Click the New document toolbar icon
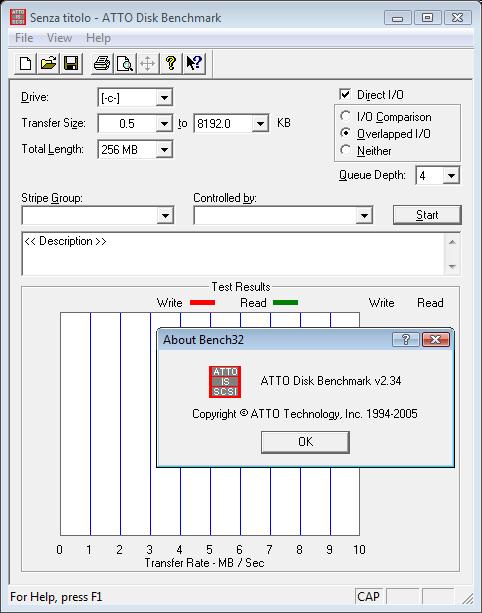482x613 pixels. (x=25, y=63)
